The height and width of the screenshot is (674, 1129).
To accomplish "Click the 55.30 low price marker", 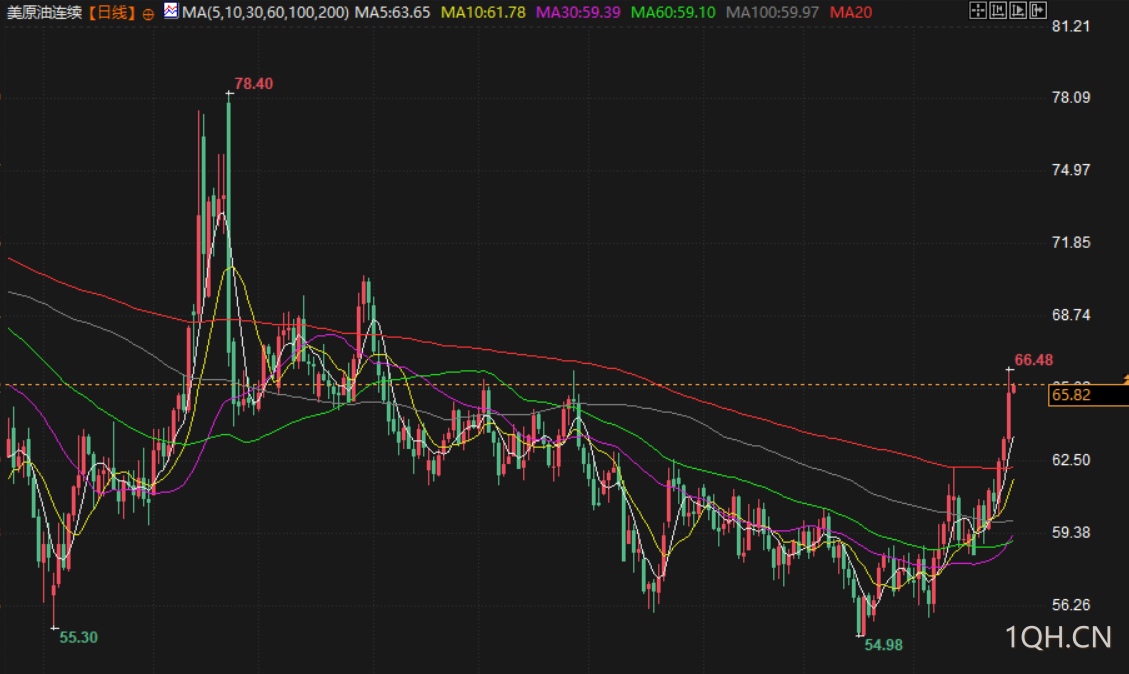I will (78, 637).
